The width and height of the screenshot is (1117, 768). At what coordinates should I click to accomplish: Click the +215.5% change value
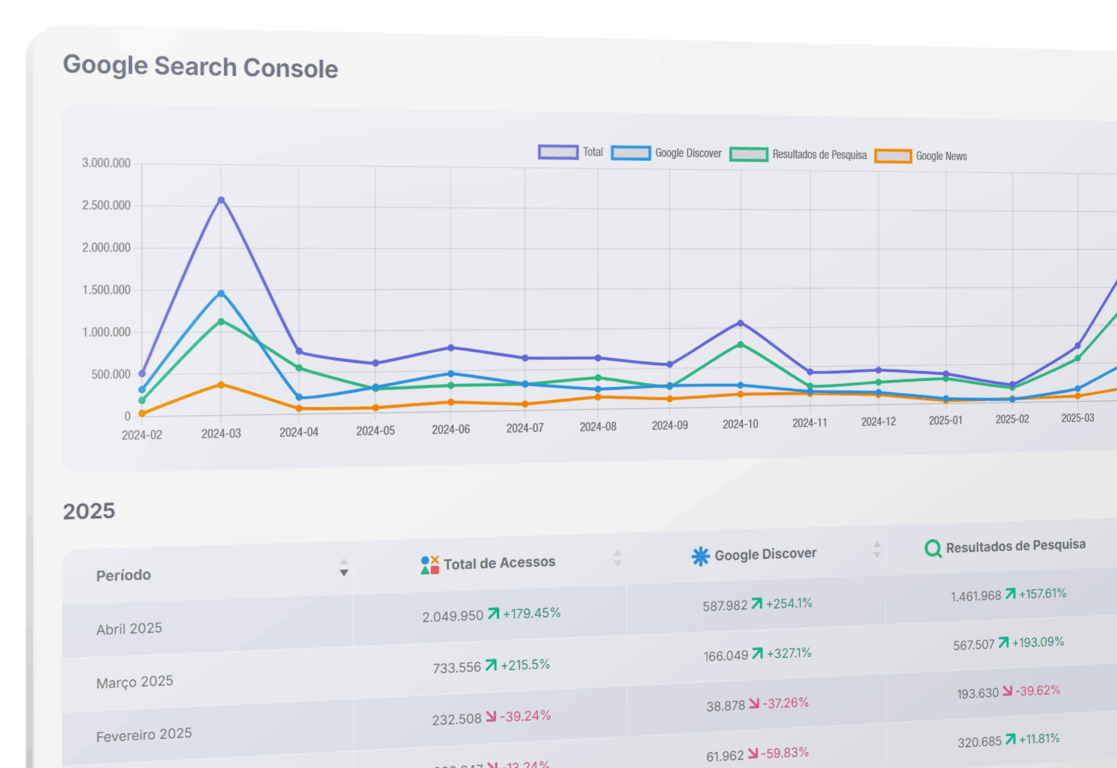click(525, 665)
